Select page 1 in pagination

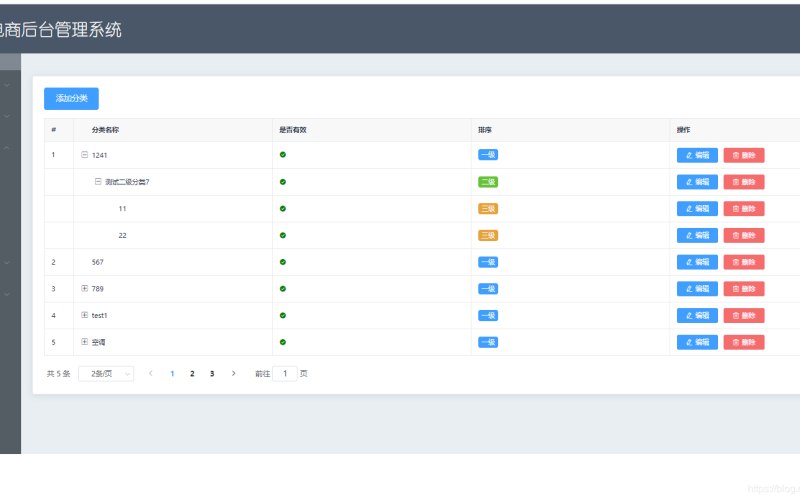pos(172,373)
